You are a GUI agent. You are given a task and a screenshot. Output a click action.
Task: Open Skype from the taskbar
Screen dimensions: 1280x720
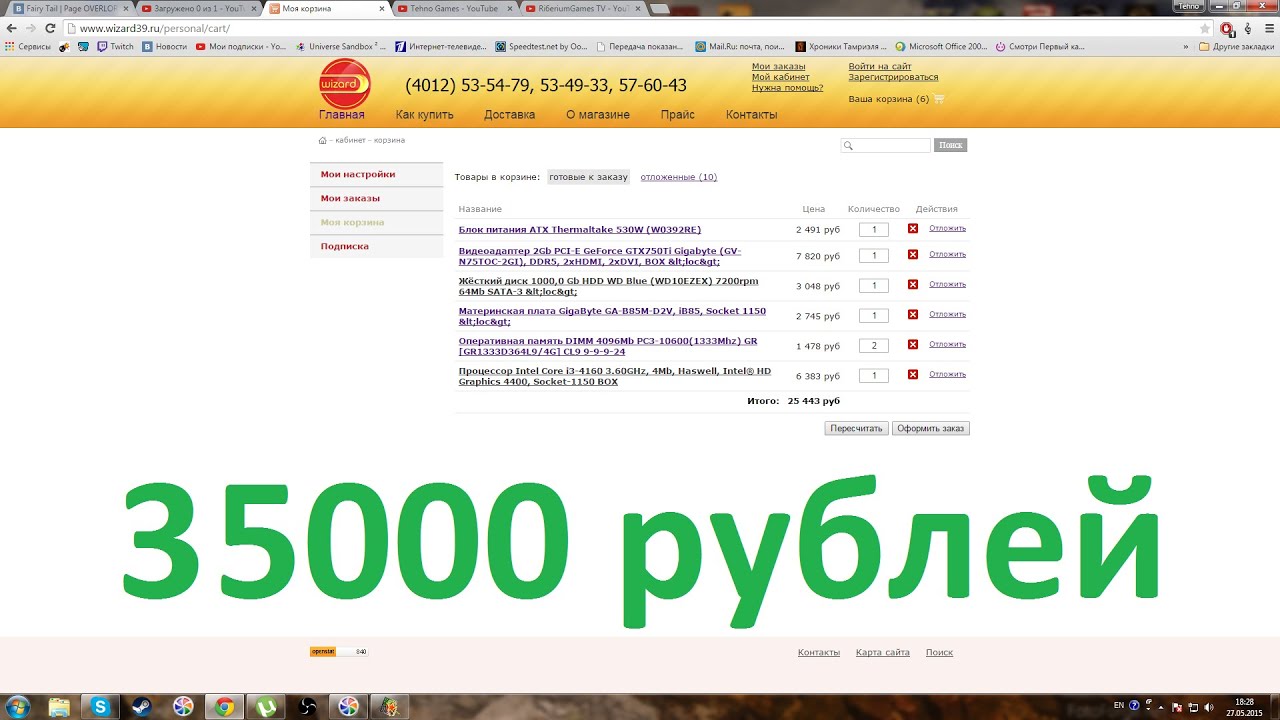pyautogui.click(x=100, y=707)
